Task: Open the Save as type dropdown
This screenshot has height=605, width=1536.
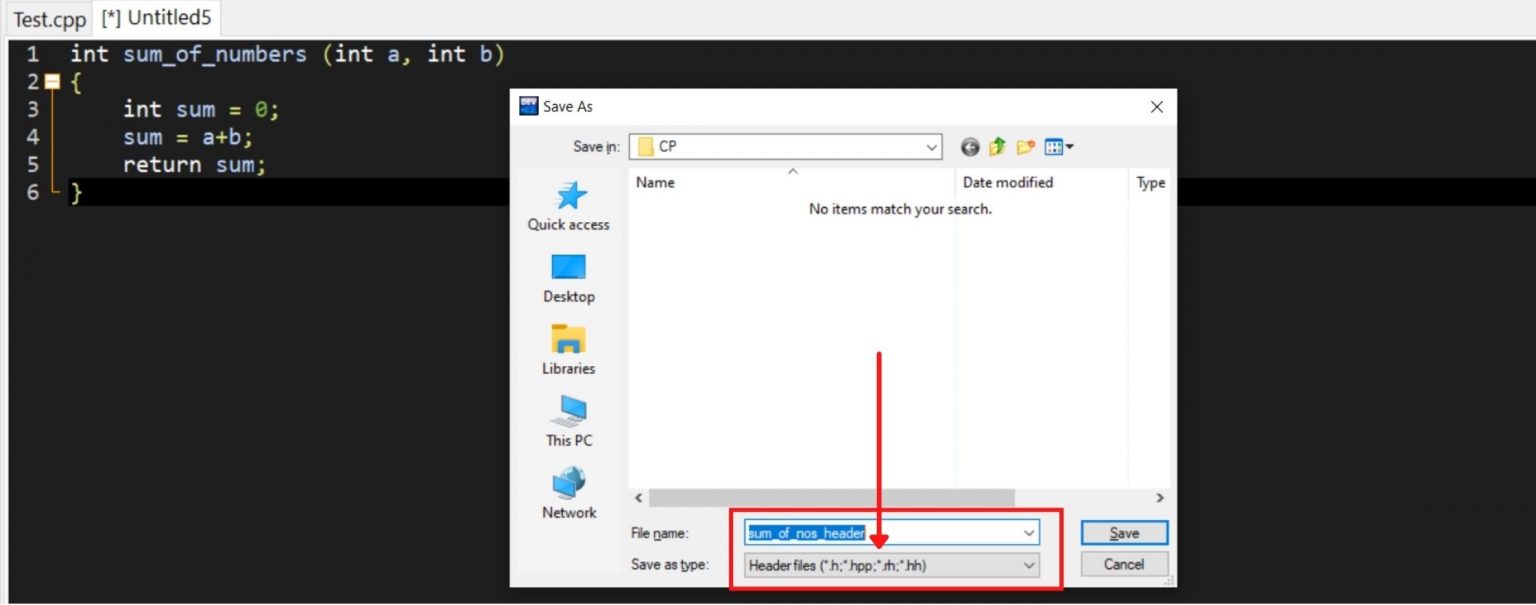Action: [892, 565]
